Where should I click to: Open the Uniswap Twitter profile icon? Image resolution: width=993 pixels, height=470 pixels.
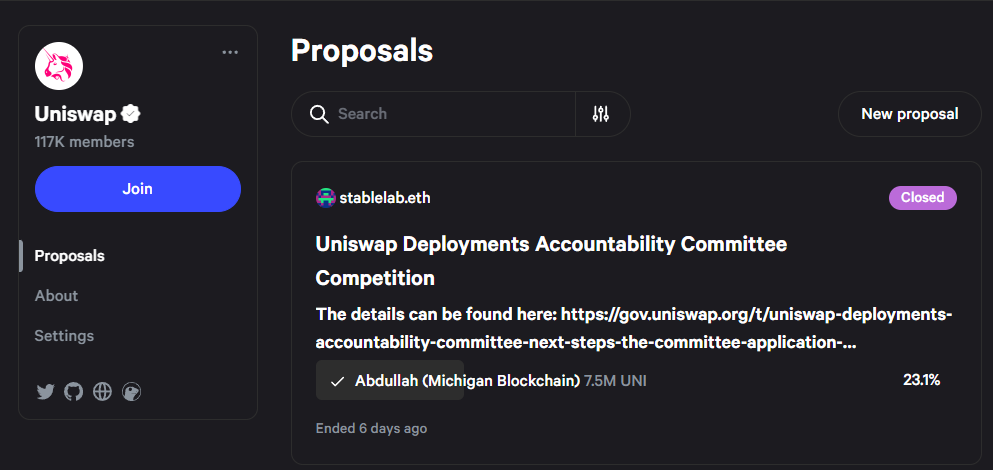(x=45, y=391)
